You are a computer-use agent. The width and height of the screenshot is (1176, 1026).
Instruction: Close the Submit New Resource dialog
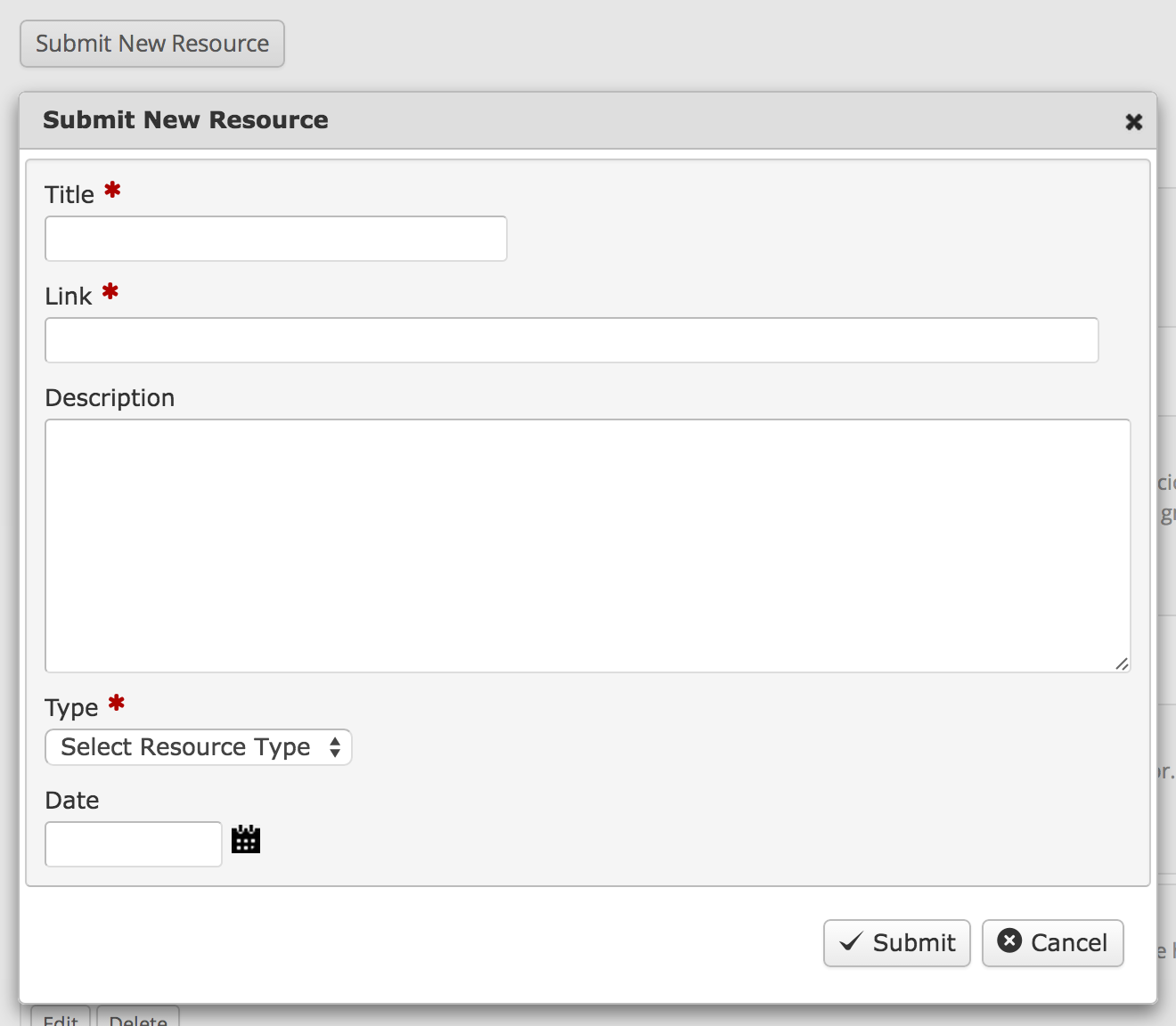click(1133, 122)
